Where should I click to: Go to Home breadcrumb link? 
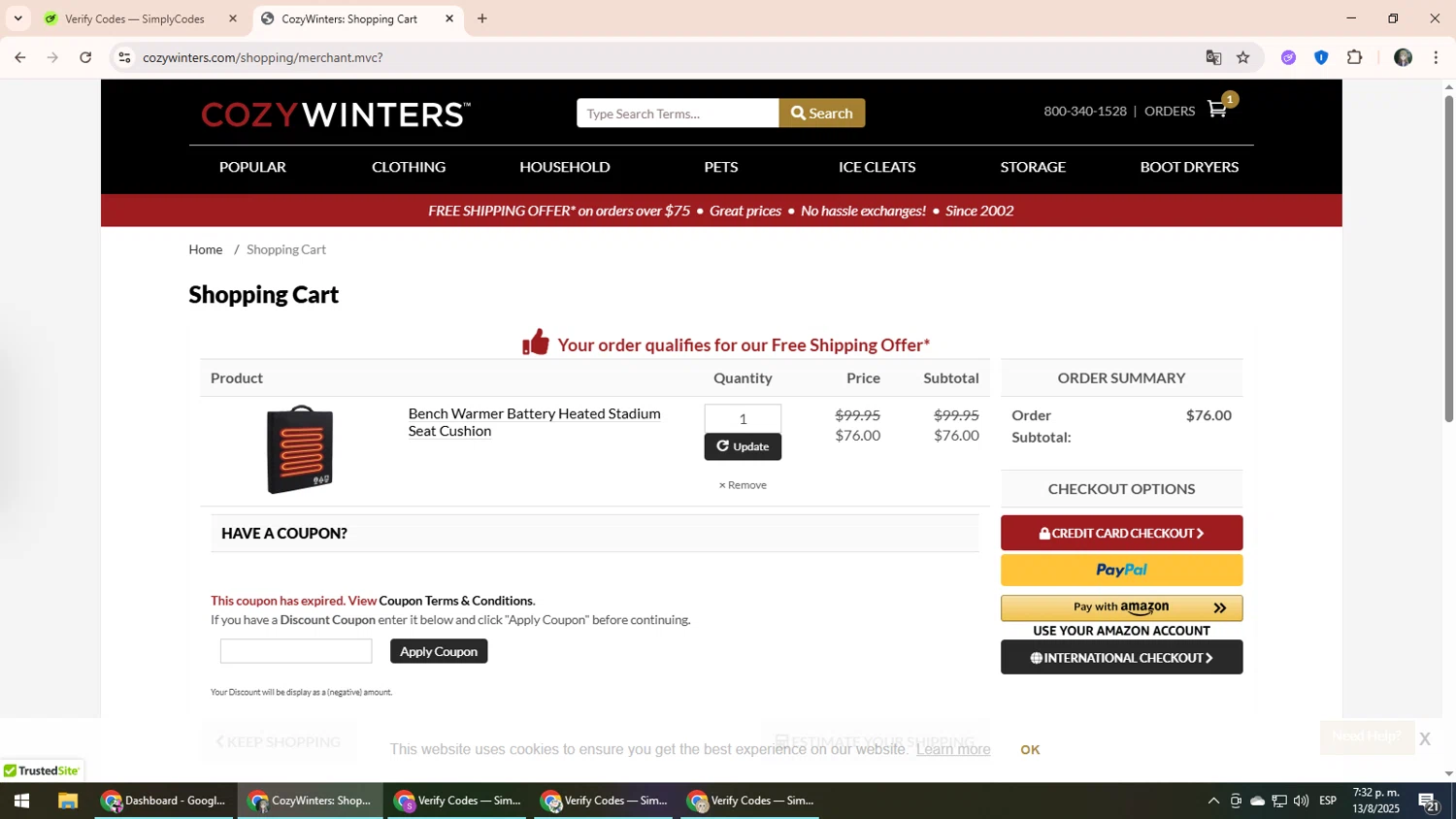(206, 249)
